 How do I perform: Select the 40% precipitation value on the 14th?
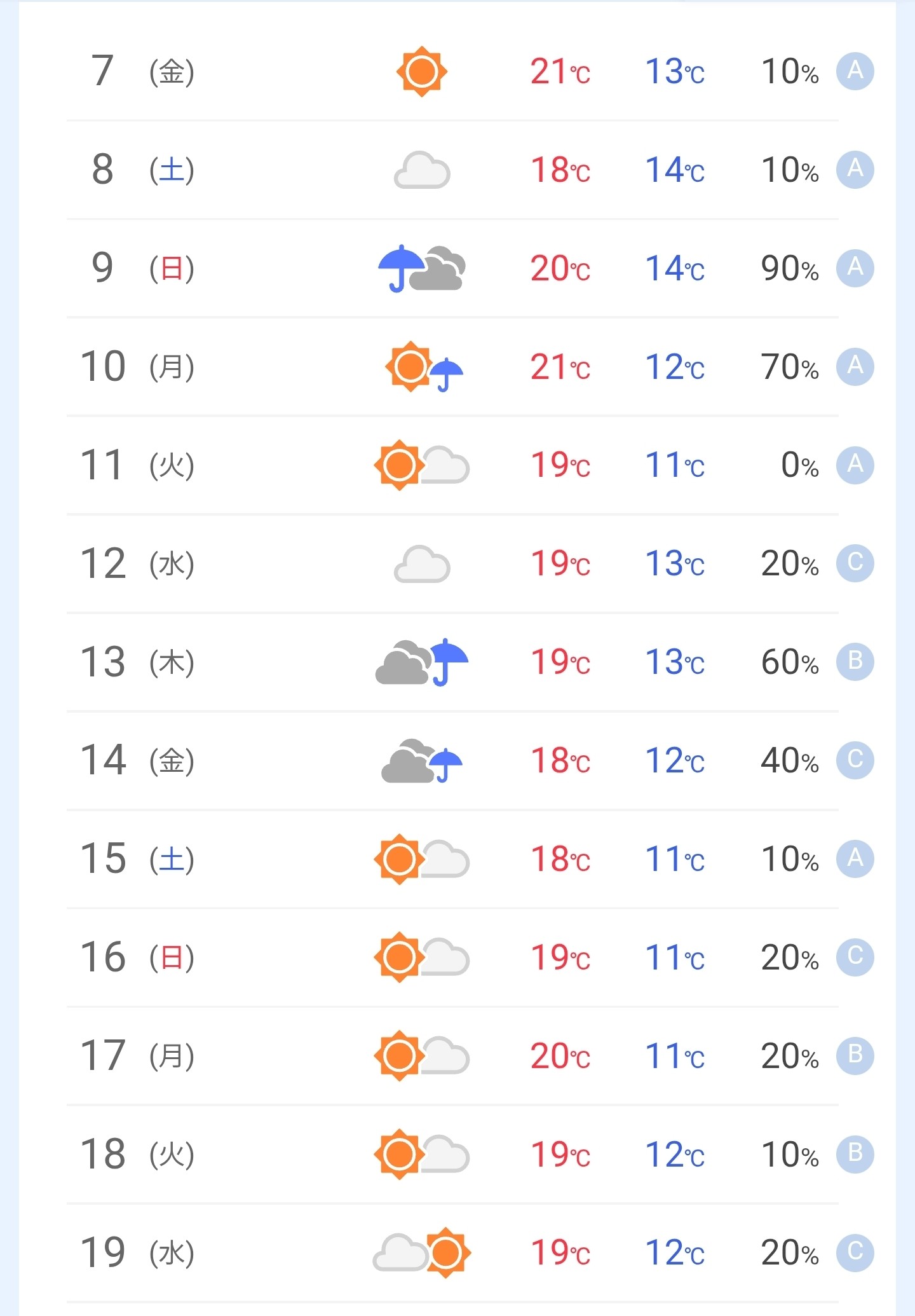point(789,760)
